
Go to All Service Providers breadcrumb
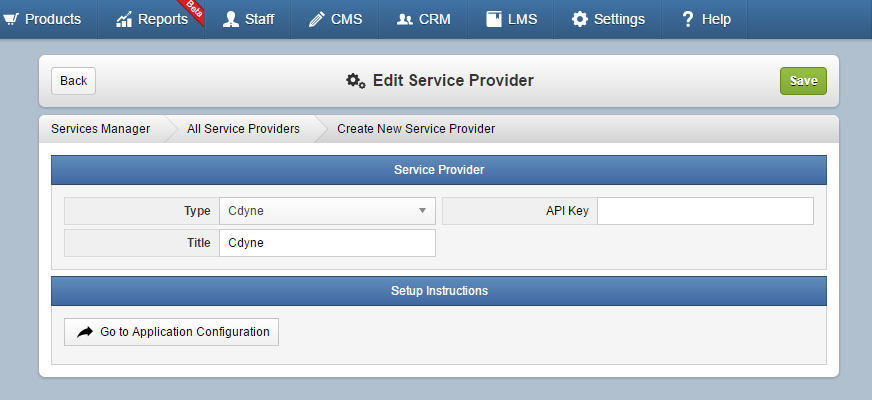[x=243, y=129]
